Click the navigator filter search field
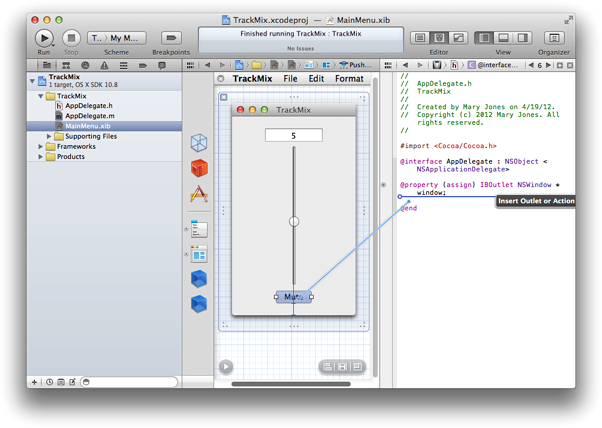The height and width of the screenshot is (428, 602). click(x=129, y=382)
